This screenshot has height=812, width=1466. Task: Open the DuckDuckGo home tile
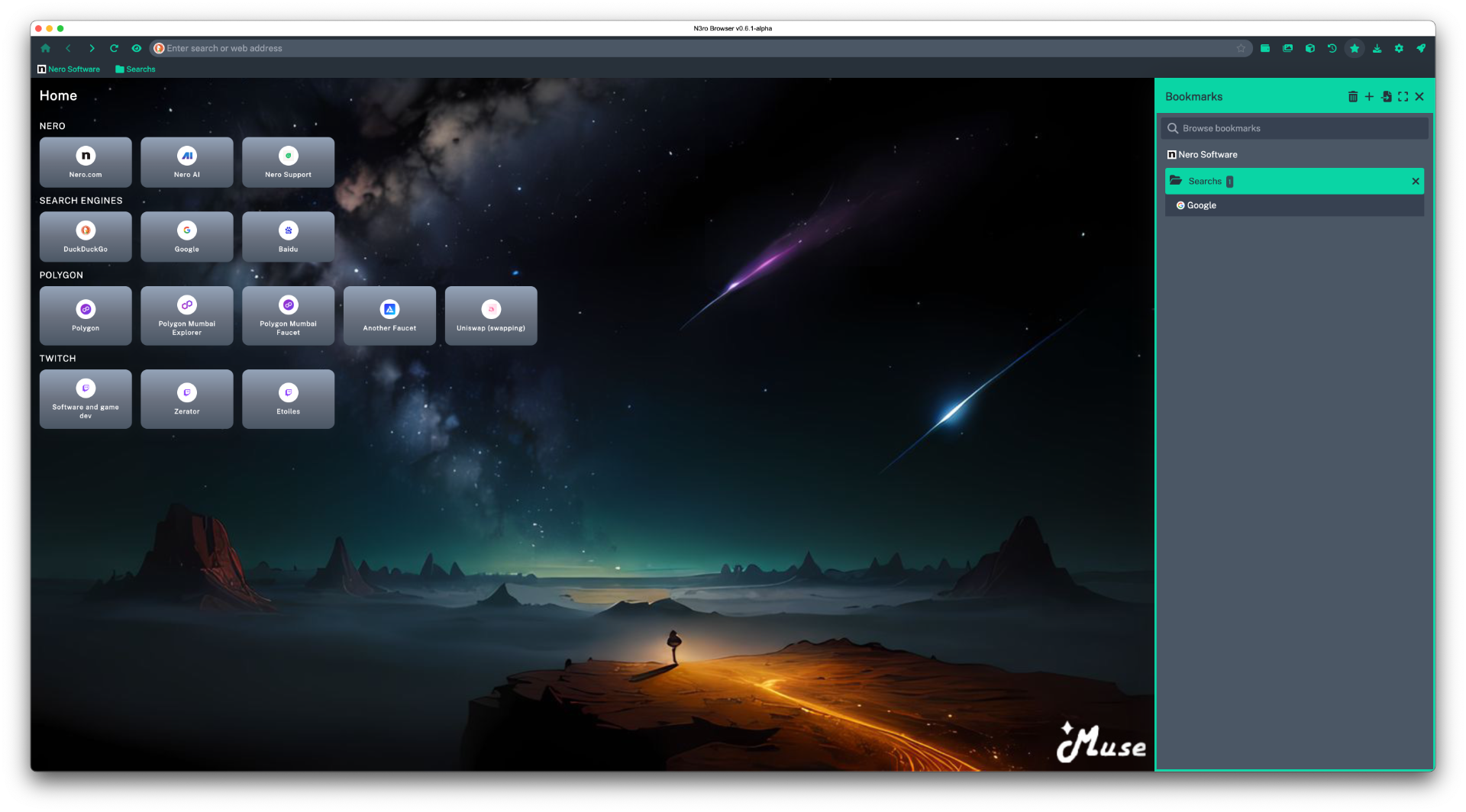click(x=86, y=237)
